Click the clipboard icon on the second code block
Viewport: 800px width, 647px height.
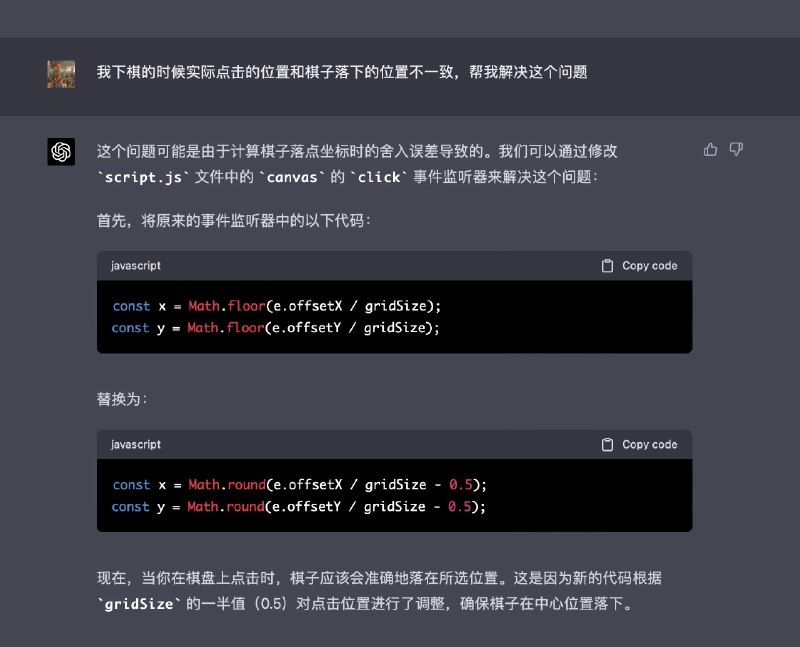tap(607, 444)
